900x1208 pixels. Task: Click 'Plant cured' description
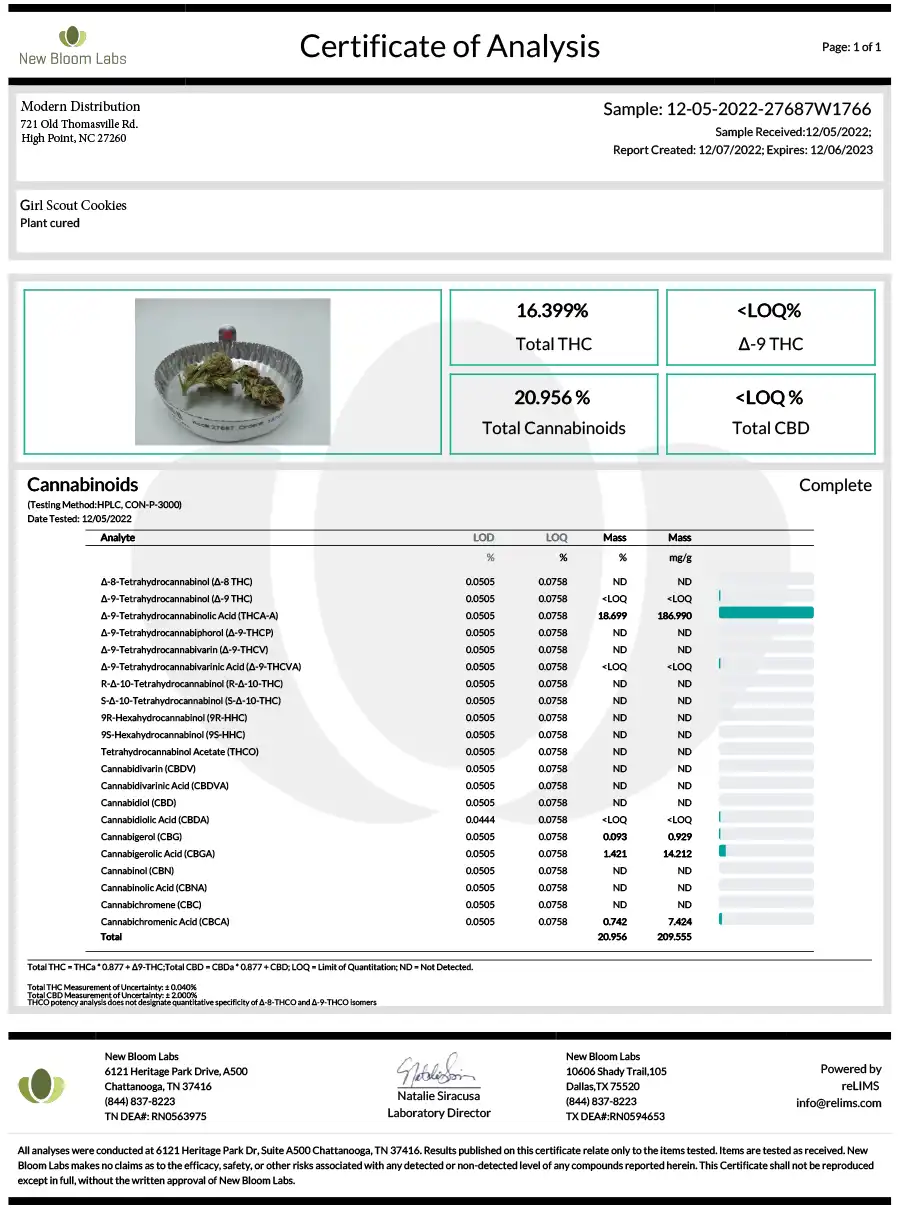pos(50,223)
